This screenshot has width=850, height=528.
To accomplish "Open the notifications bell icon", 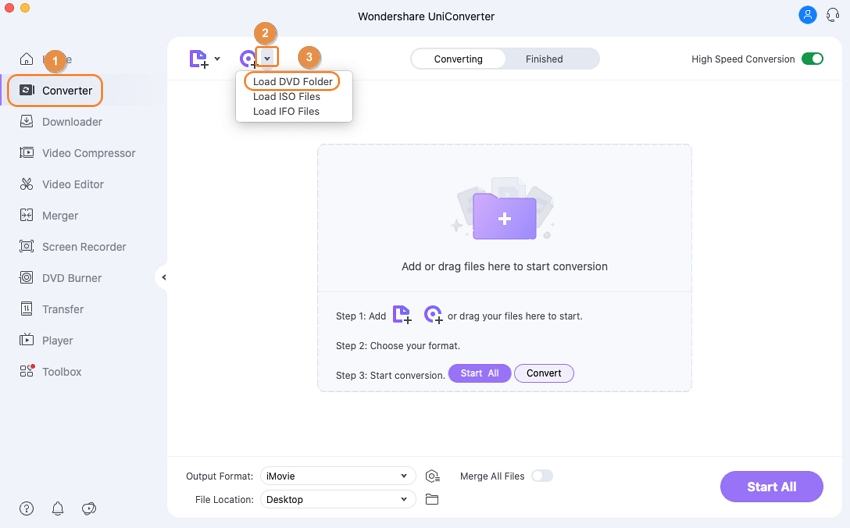I will tap(57, 508).
